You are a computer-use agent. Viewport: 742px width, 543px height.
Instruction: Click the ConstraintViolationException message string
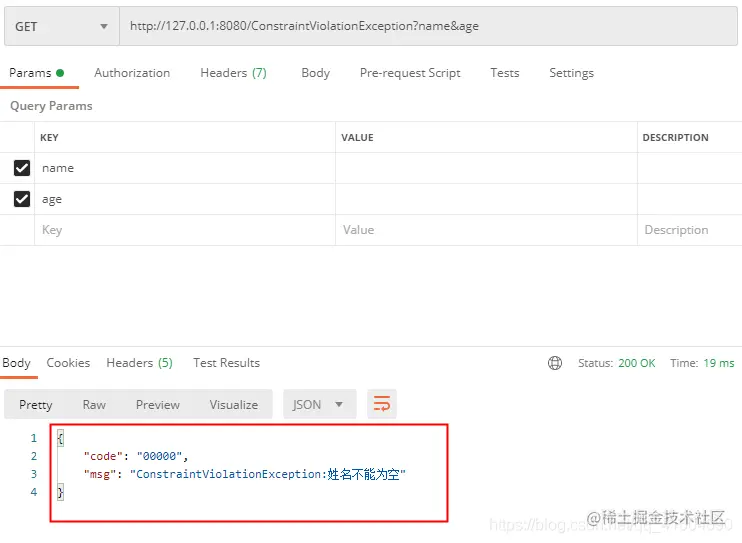click(268, 474)
